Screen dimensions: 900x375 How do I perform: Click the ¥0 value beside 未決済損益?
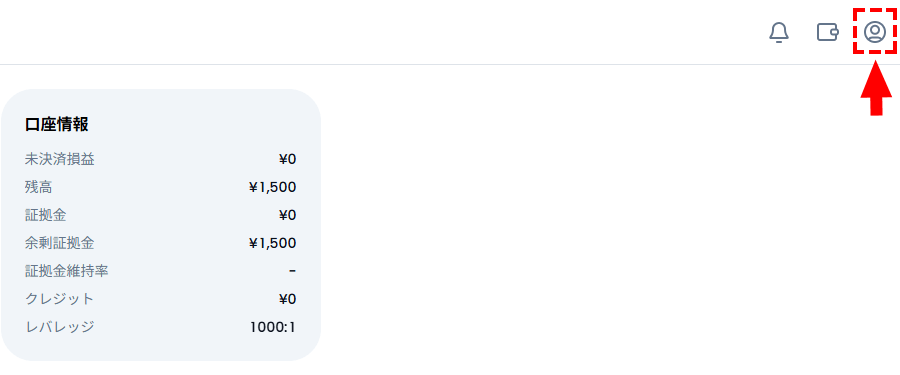[x=287, y=159]
